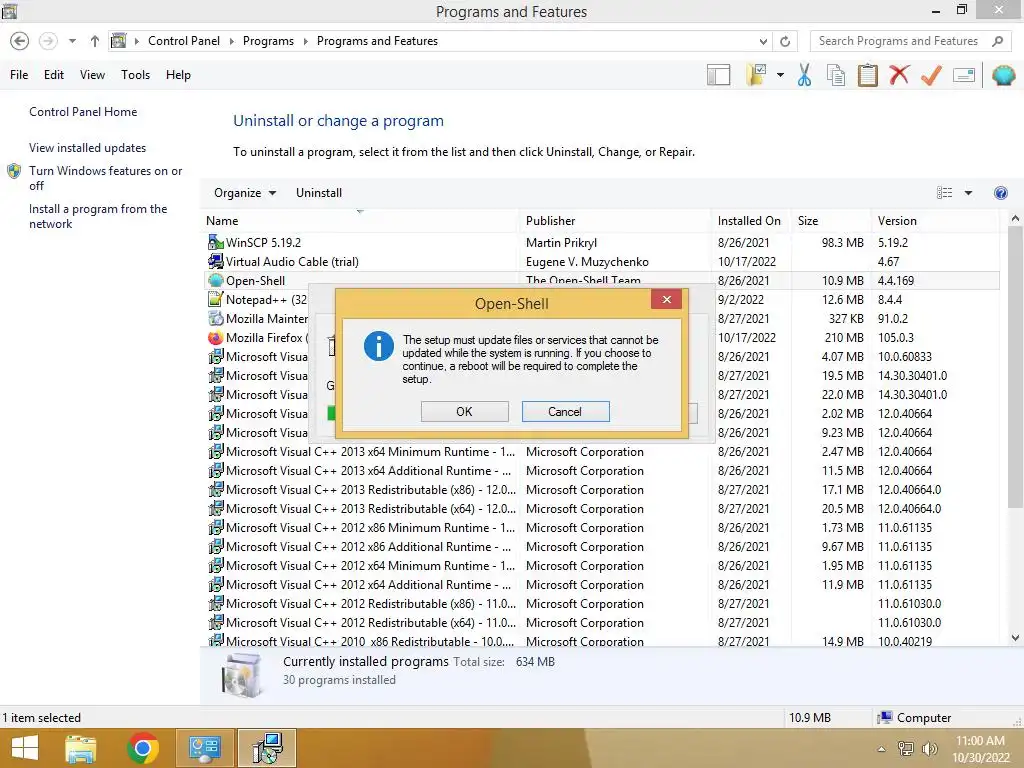Open the View menu

tap(92, 75)
